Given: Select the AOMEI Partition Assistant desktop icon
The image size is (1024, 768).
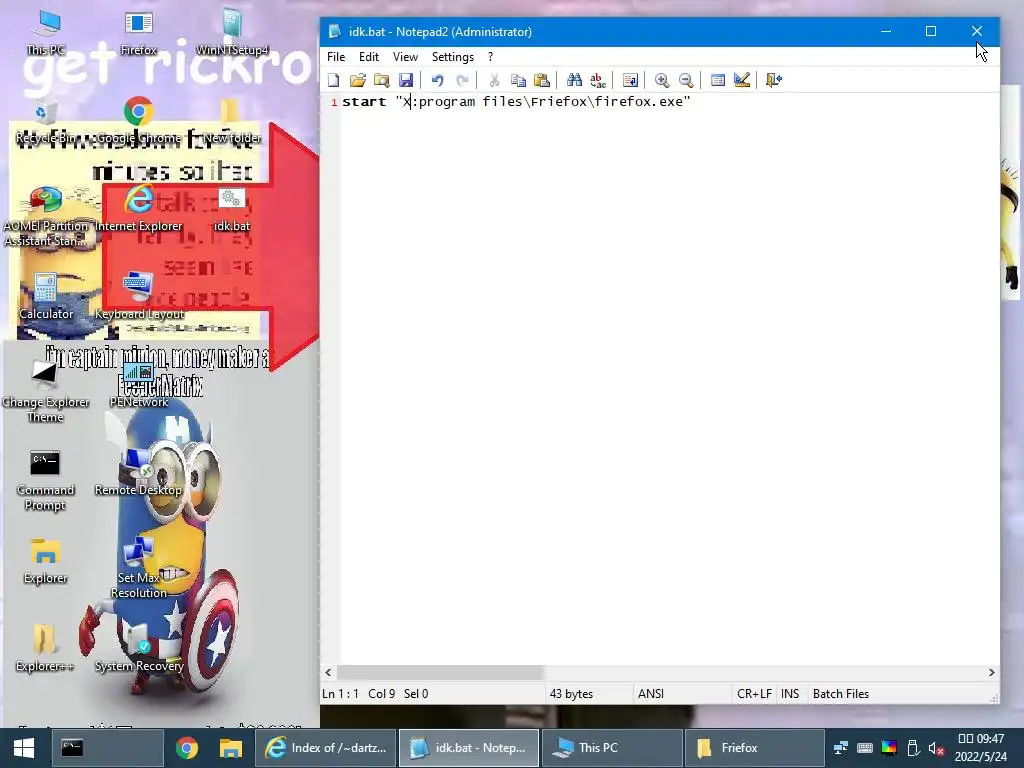Looking at the screenshot, I should coord(46,216).
